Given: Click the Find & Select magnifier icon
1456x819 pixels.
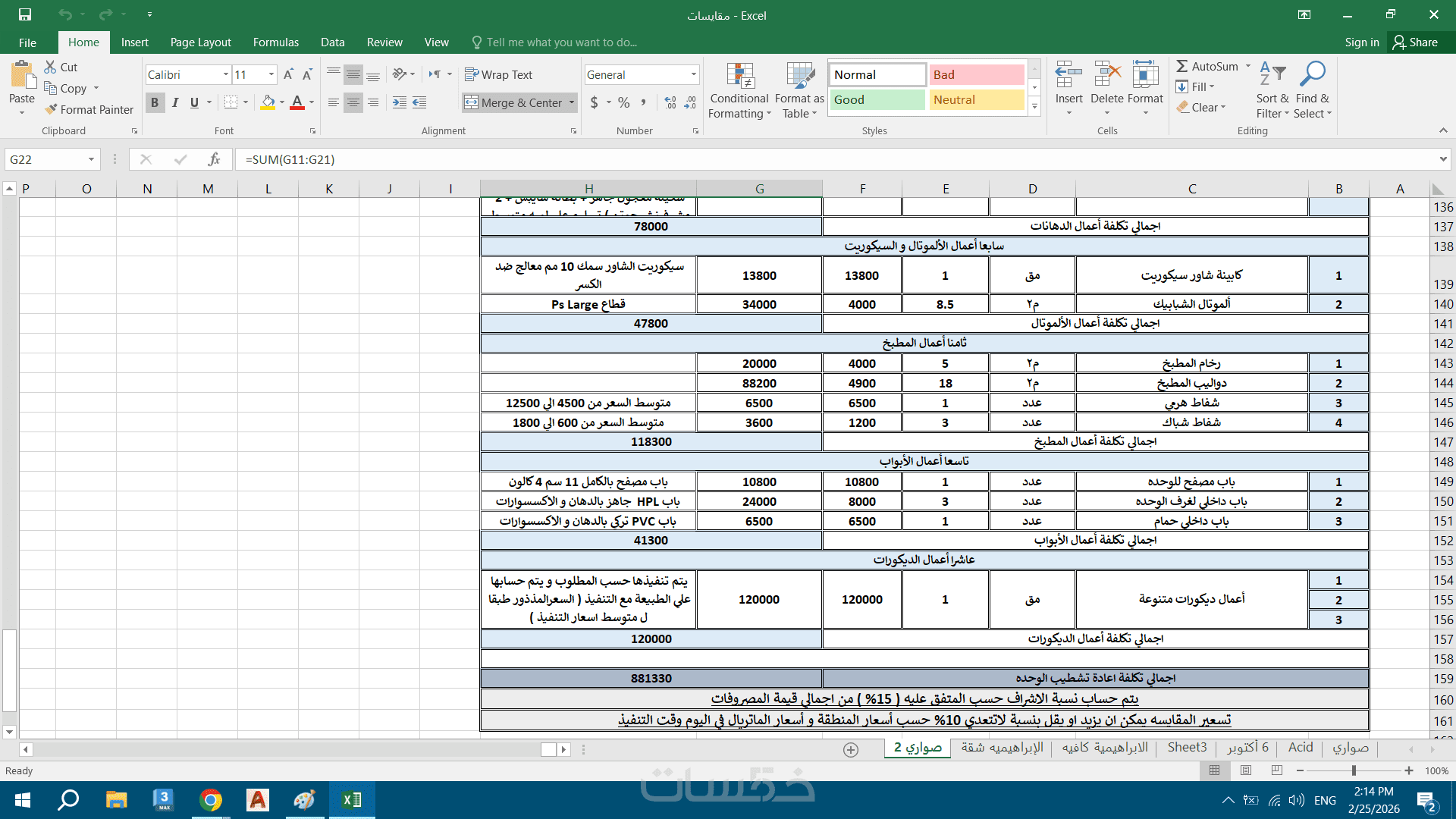Looking at the screenshot, I should tap(1312, 76).
